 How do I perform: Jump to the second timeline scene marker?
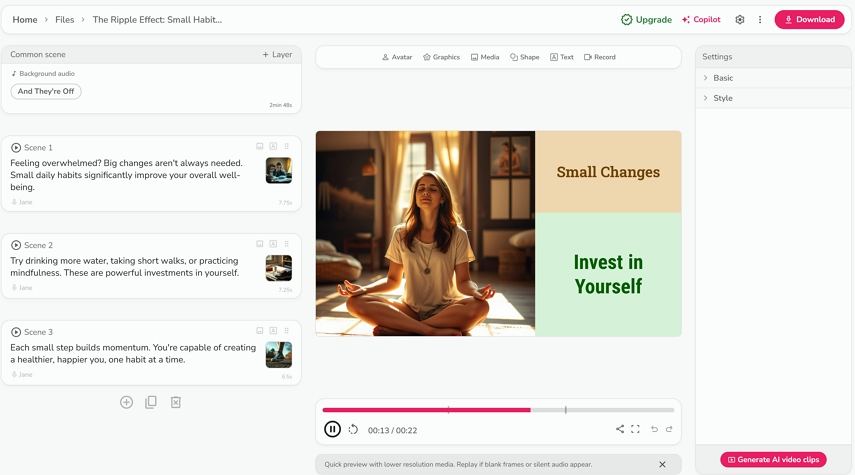click(x=565, y=410)
